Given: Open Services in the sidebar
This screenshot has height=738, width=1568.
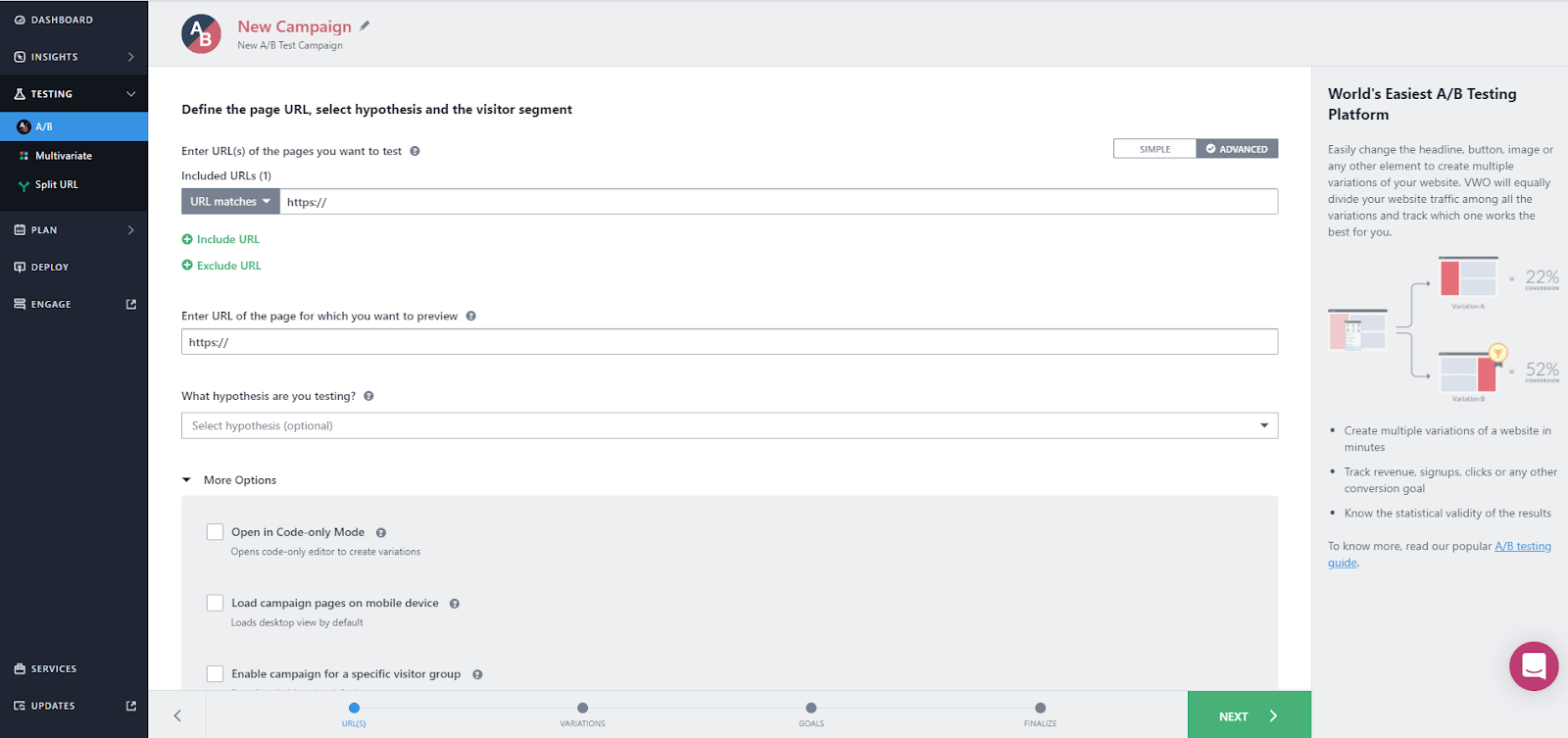Looking at the screenshot, I should [73, 668].
